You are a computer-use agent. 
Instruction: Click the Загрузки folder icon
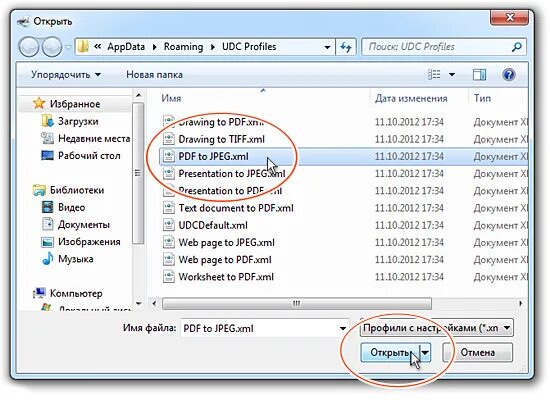click(x=47, y=121)
